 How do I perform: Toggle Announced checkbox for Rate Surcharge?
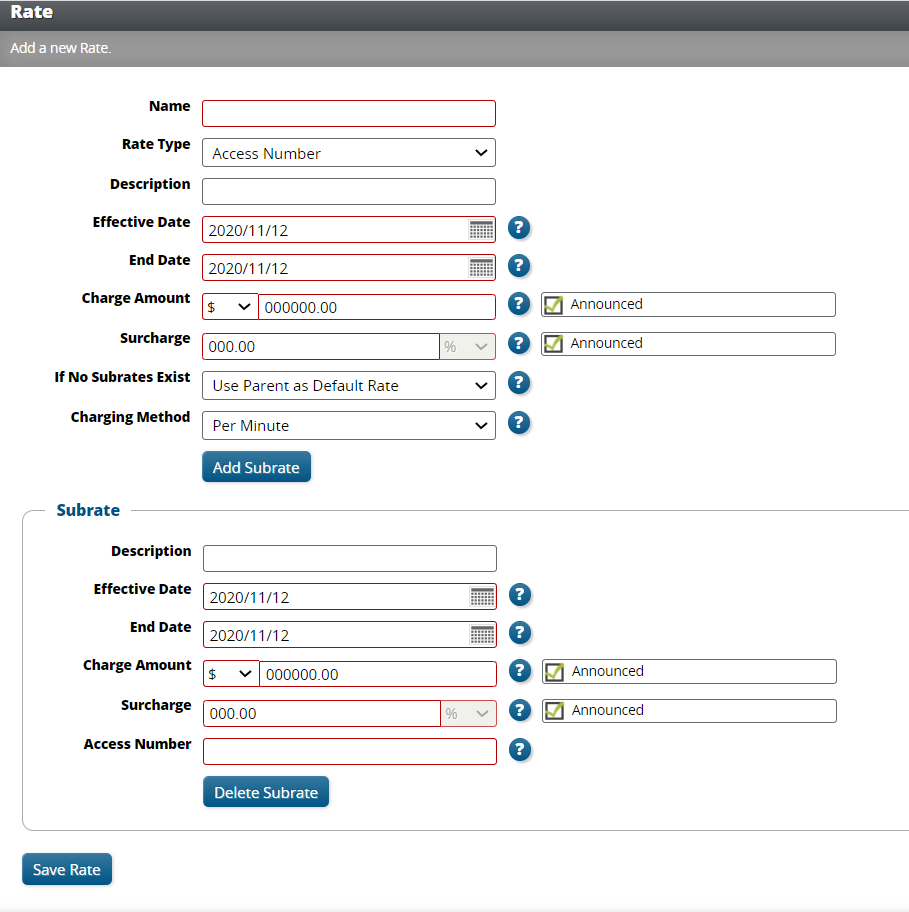[x=553, y=344]
